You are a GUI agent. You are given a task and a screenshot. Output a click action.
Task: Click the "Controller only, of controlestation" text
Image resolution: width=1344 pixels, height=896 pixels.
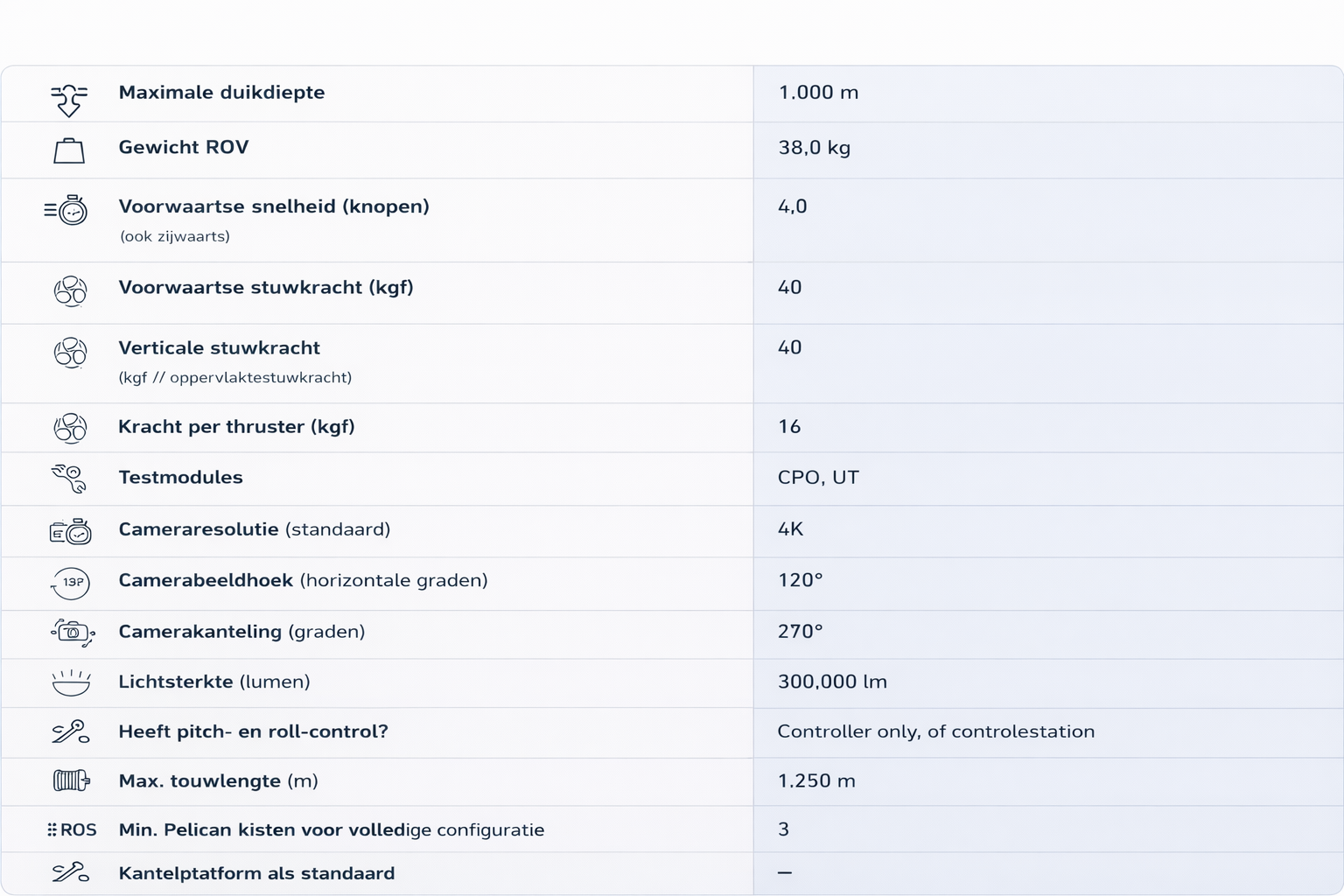[935, 731]
